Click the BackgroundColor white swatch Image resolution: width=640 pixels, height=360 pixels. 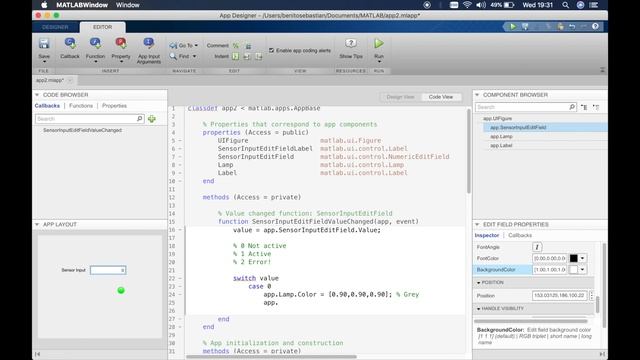coord(573,269)
